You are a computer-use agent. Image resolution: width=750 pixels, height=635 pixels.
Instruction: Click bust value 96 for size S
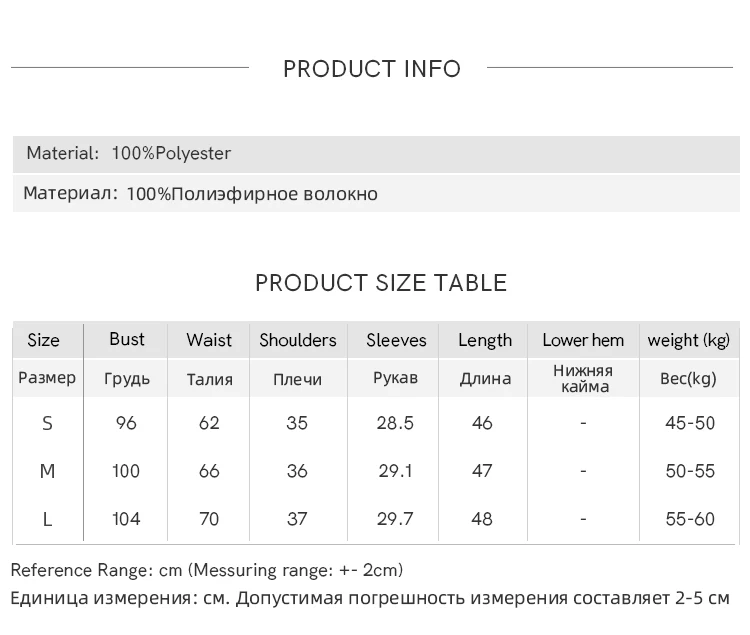tap(126, 423)
